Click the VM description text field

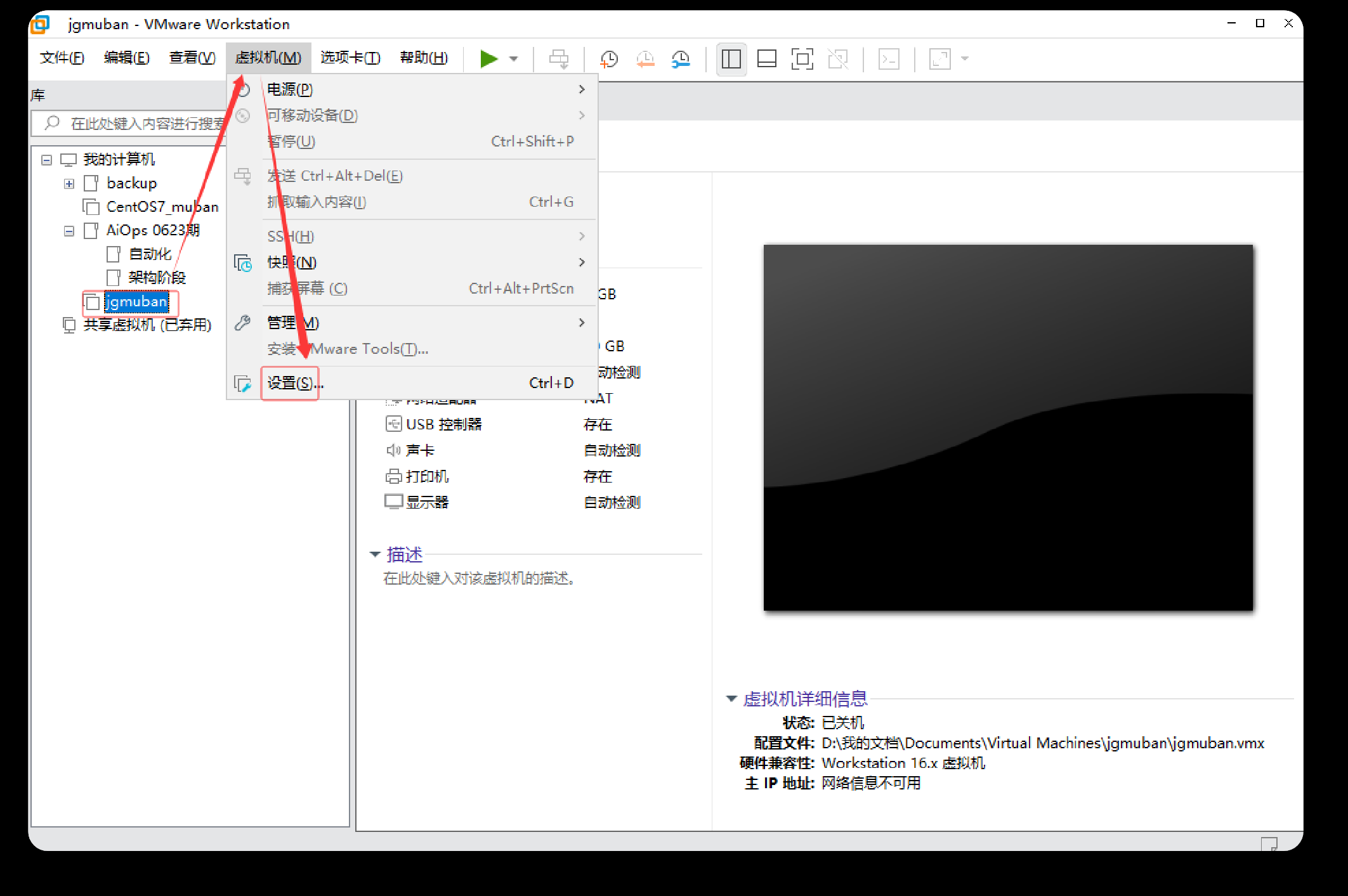480,578
